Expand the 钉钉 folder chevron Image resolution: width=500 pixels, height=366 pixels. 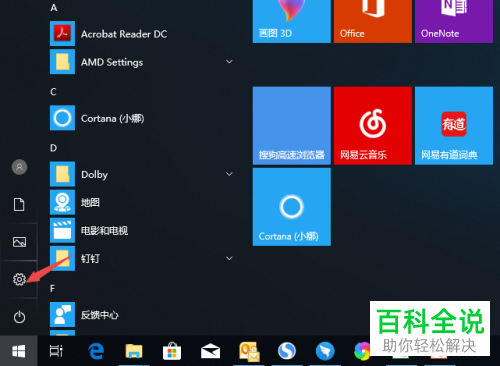229,258
